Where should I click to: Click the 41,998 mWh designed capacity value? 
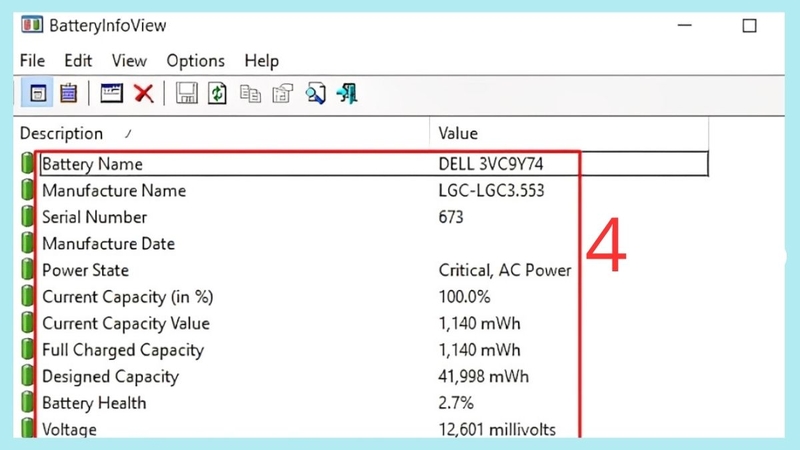point(484,376)
